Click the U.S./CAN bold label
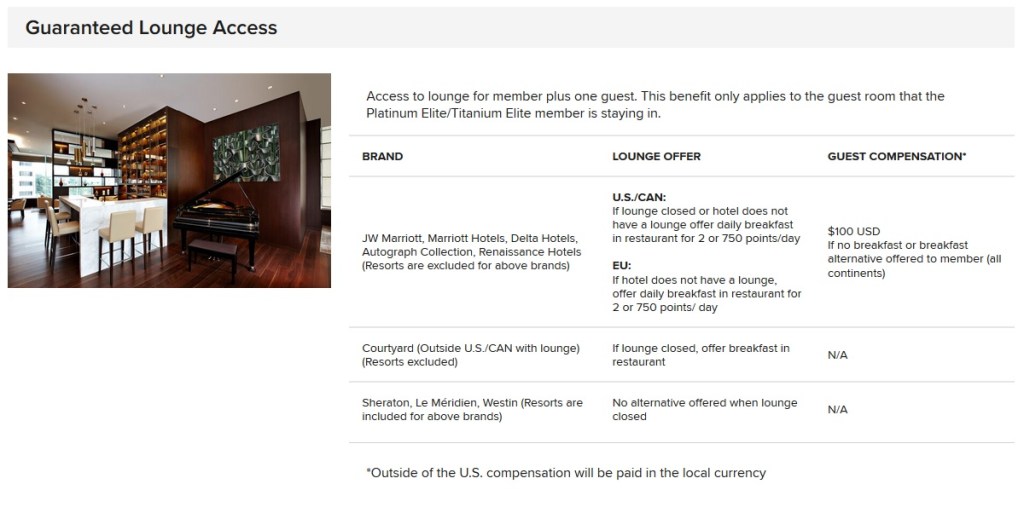This screenshot has height=513, width=1024. (639, 198)
